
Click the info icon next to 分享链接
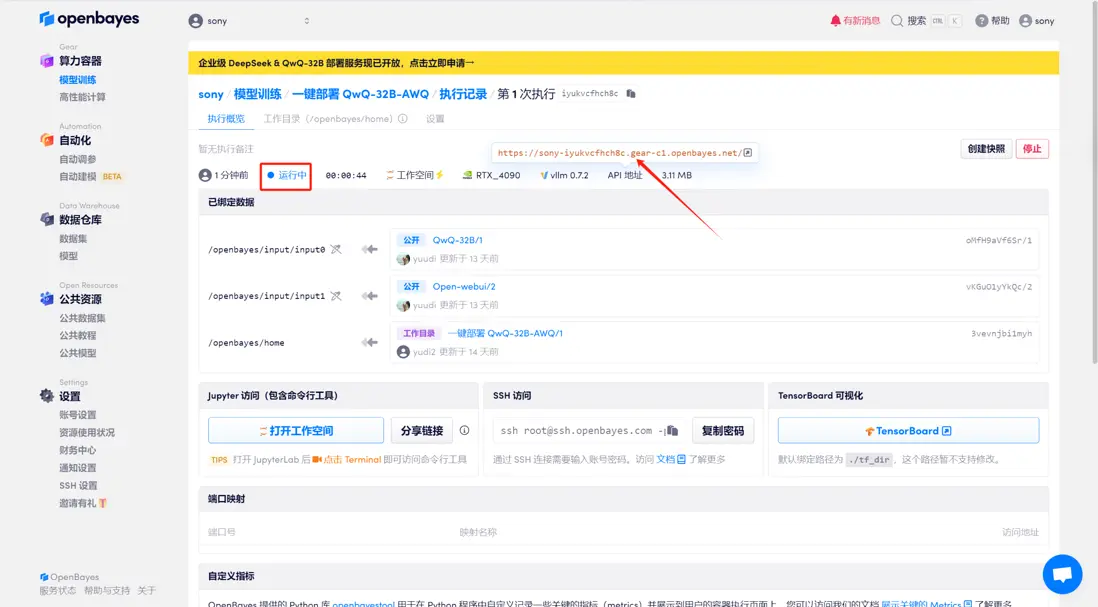(x=464, y=431)
